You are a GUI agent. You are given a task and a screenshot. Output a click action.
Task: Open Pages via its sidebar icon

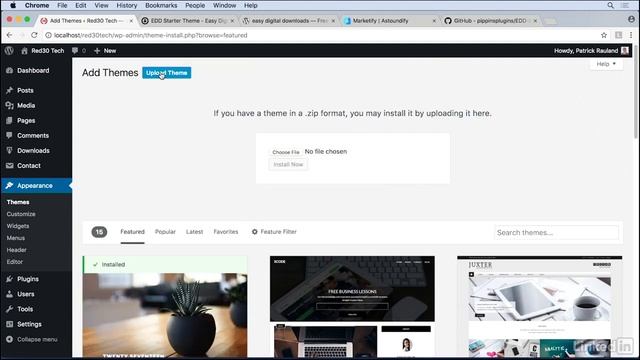pyautogui.click(x=9, y=120)
